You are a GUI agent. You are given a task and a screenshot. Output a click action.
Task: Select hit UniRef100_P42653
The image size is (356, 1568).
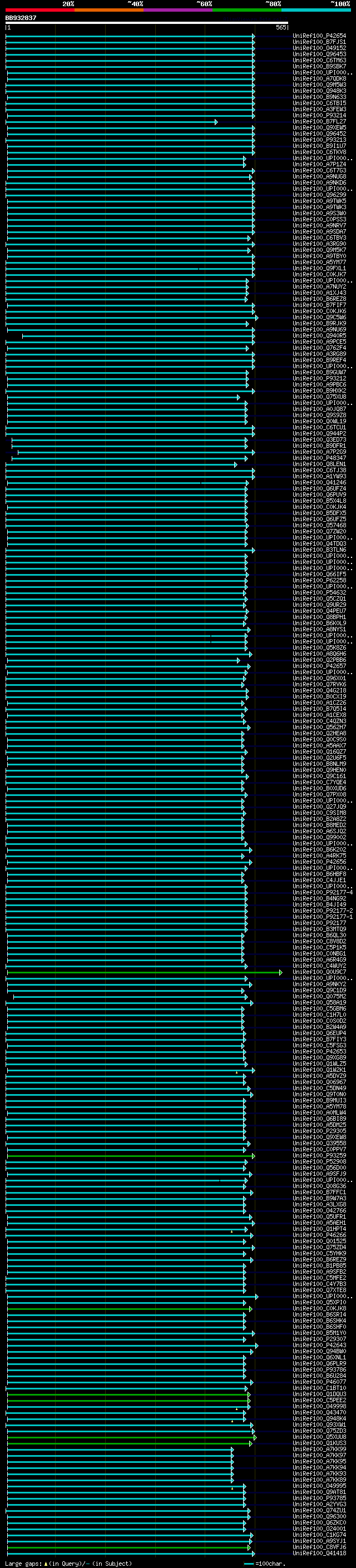point(319,1051)
